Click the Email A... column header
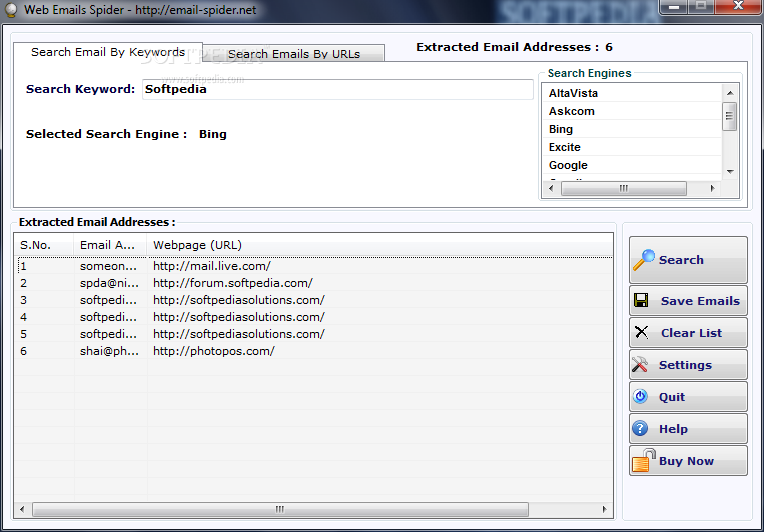764x532 pixels. click(x=110, y=245)
